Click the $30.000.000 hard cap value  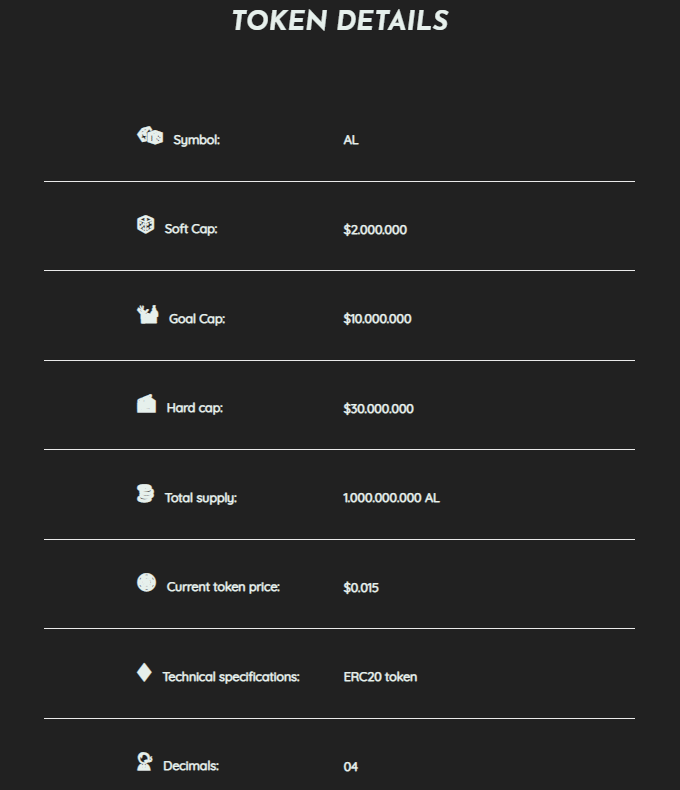click(x=379, y=409)
